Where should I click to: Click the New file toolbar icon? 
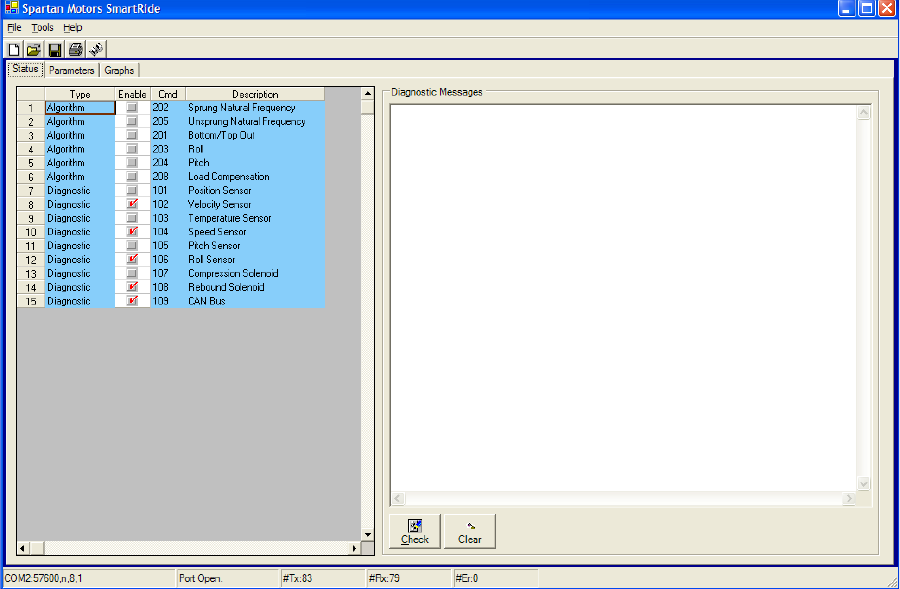click(14, 50)
